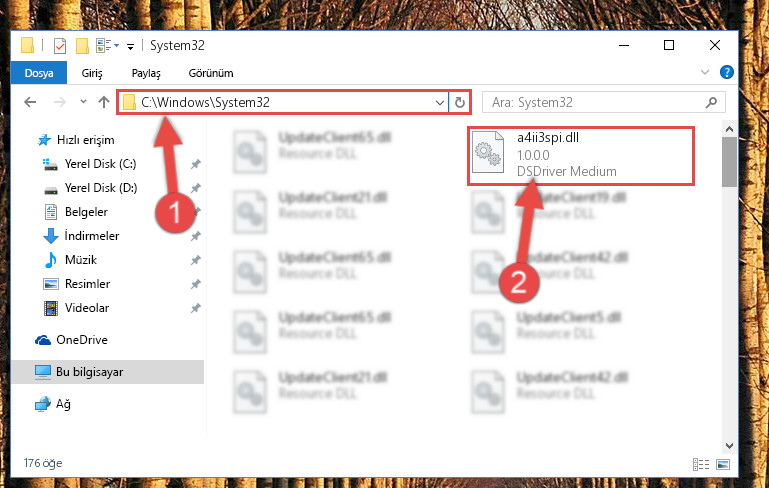Click New Folder icon in title bar
Image resolution: width=769 pixels, height=488 pixels.
82,46
